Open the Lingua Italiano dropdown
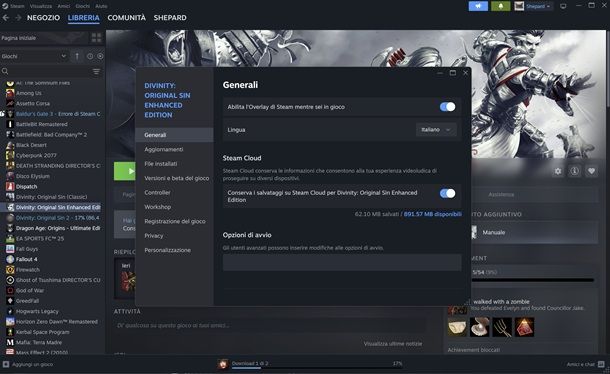Image resolution: width=610 pixels, height=374 pixels. 436,130
